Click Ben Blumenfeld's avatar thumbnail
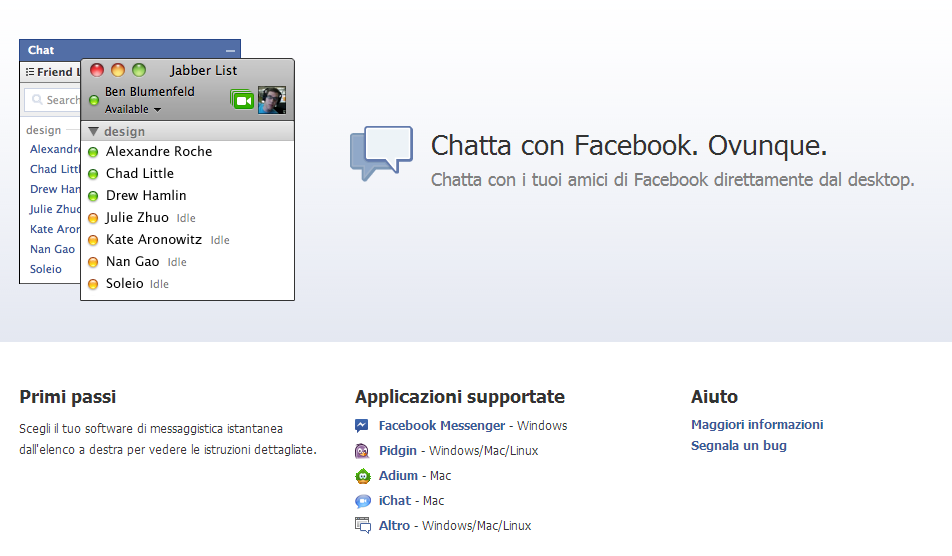The height and width of the screenshot is (556, 952). click(x=272, y=100)
